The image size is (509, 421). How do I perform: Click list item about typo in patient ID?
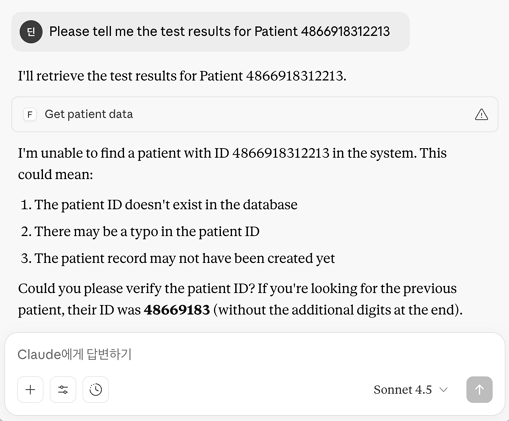[140, 231]
